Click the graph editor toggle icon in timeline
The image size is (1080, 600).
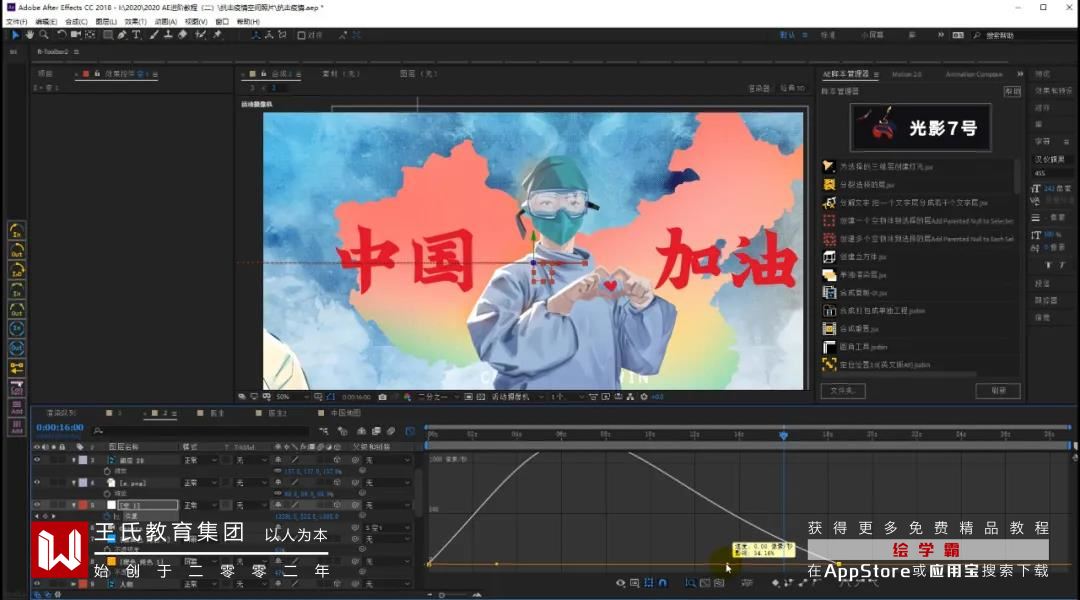pos(411,431)
